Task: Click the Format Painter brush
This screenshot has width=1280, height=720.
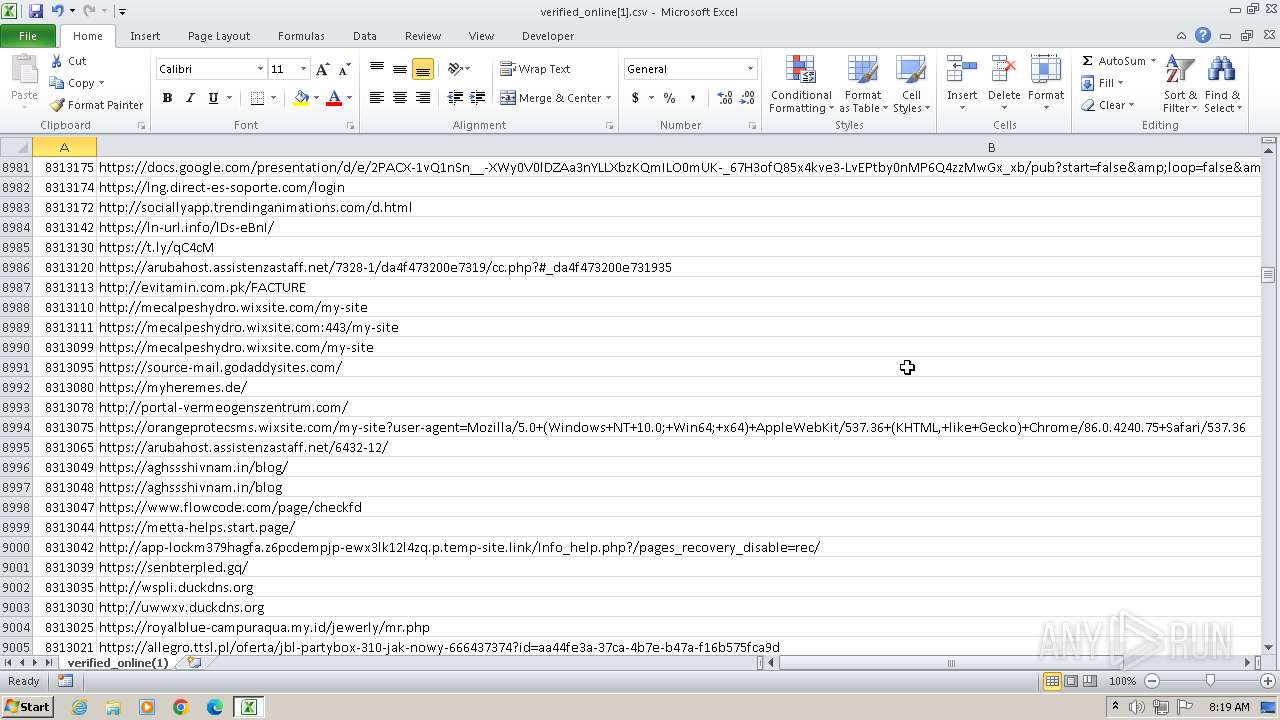Action: coord(58,105)
